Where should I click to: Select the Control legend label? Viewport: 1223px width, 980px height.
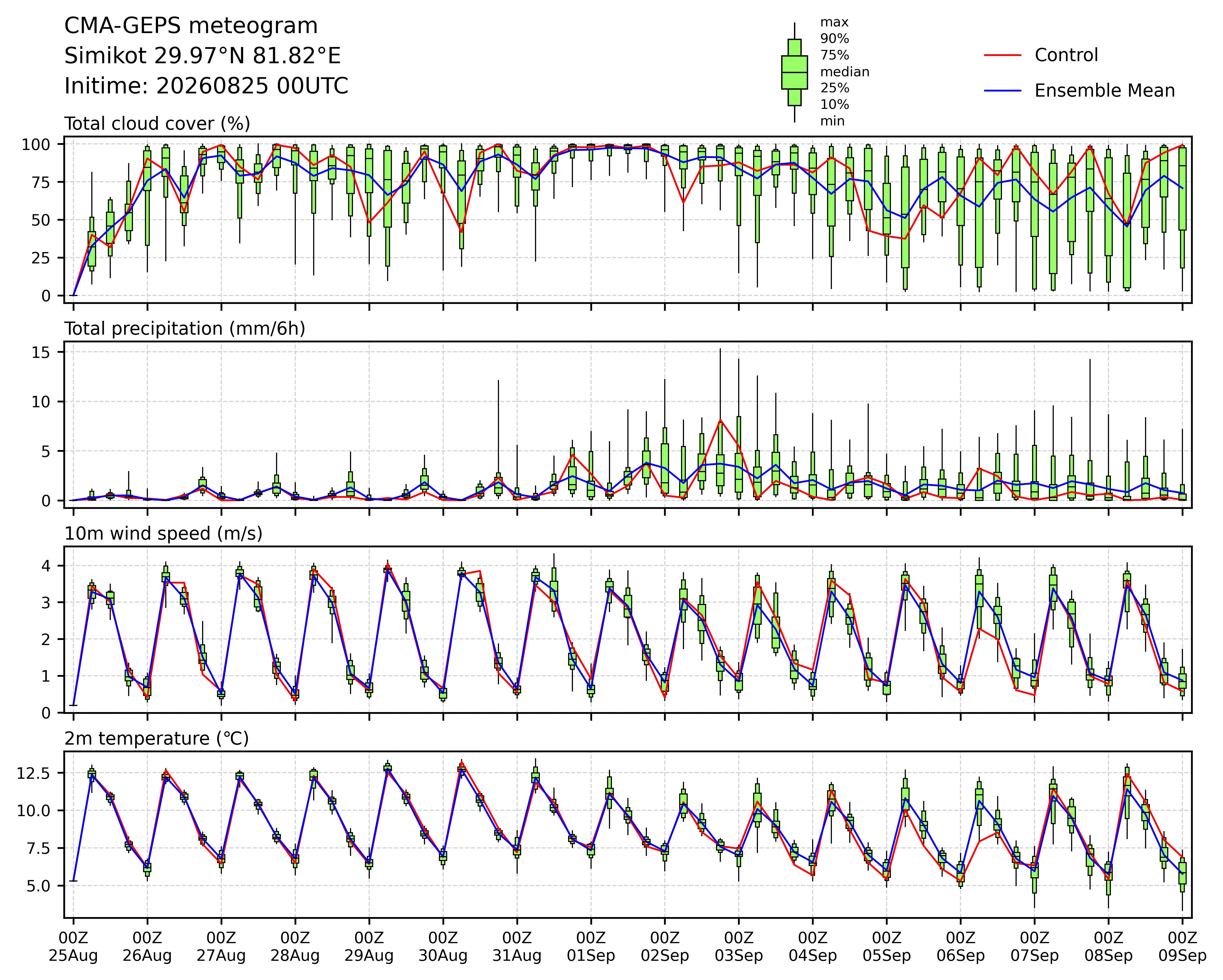point(1066,55)
